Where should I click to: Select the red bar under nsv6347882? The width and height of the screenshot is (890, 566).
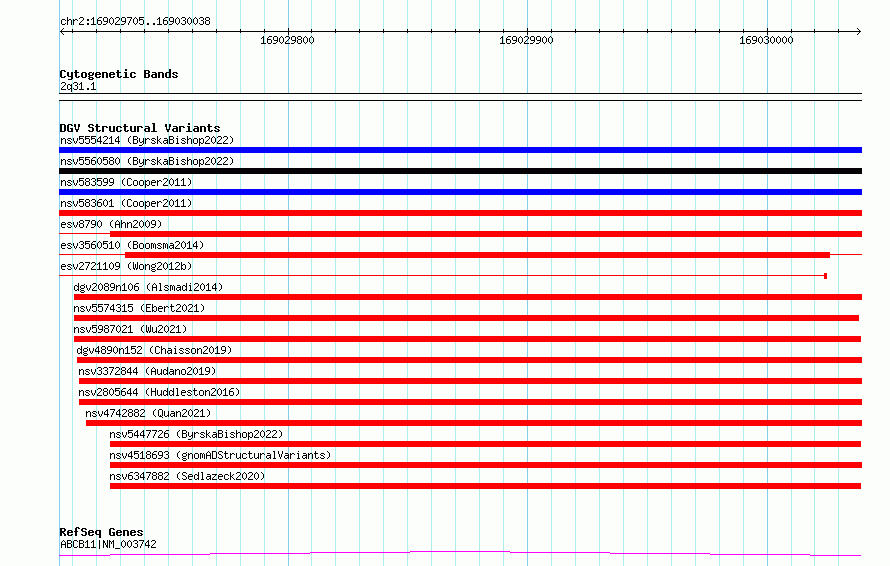click(x=485, y=486)
